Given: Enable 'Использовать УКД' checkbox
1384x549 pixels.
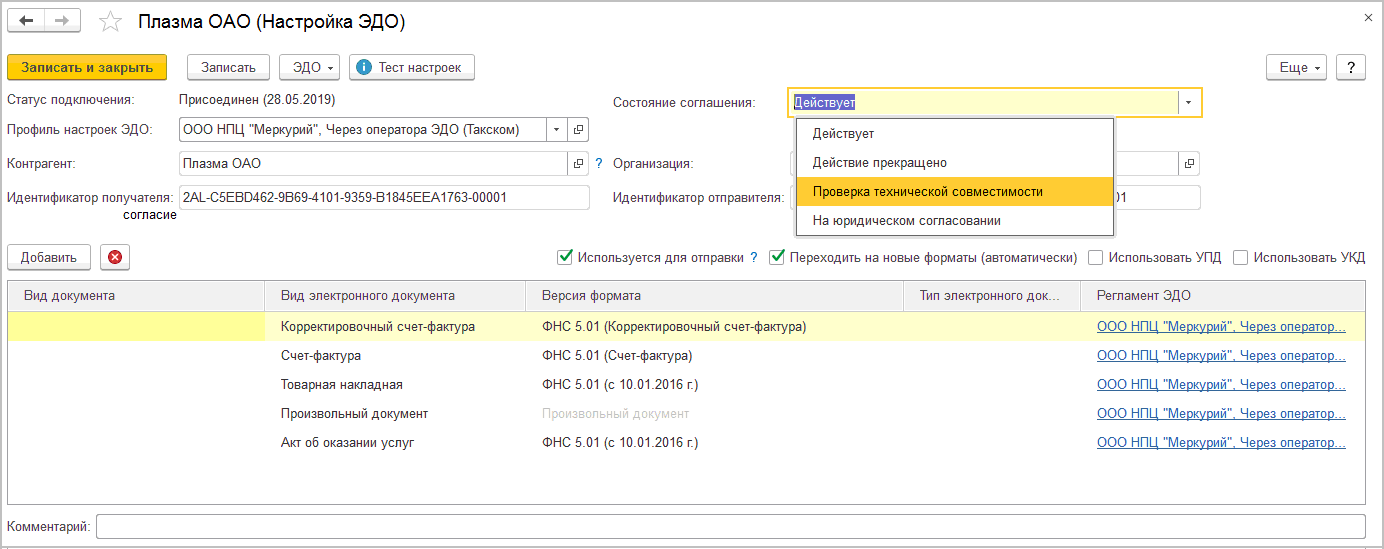Looking at the screenshot, I should [x=1241, y=257].
